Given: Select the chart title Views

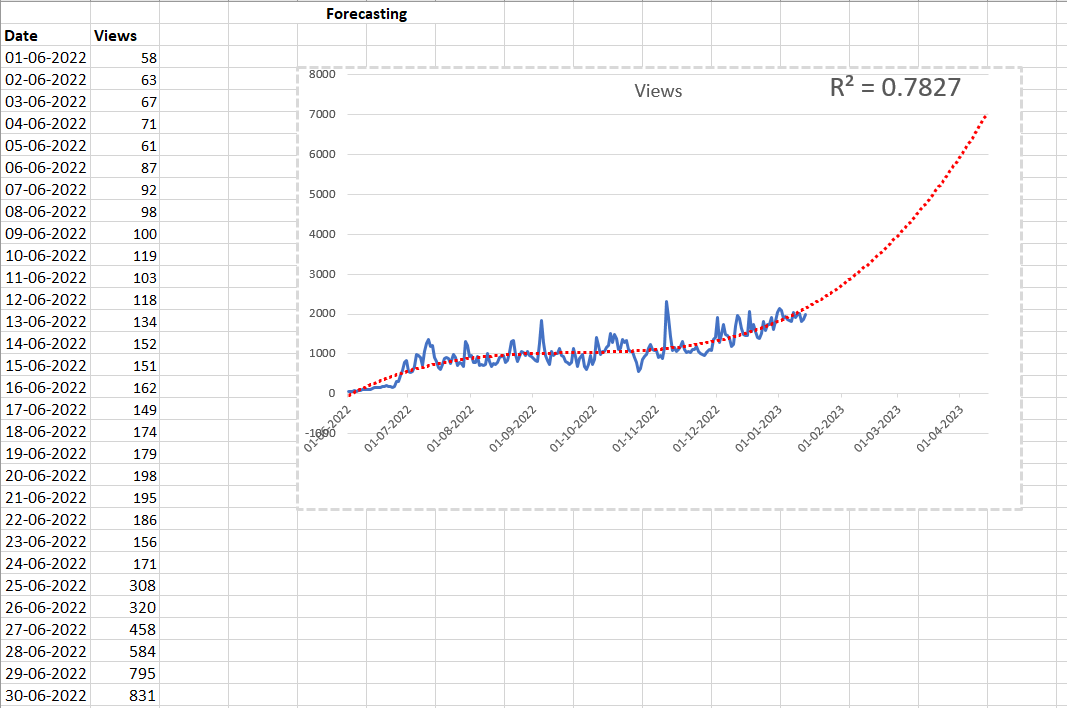Looking at the screenshot, I should point(658,91).
